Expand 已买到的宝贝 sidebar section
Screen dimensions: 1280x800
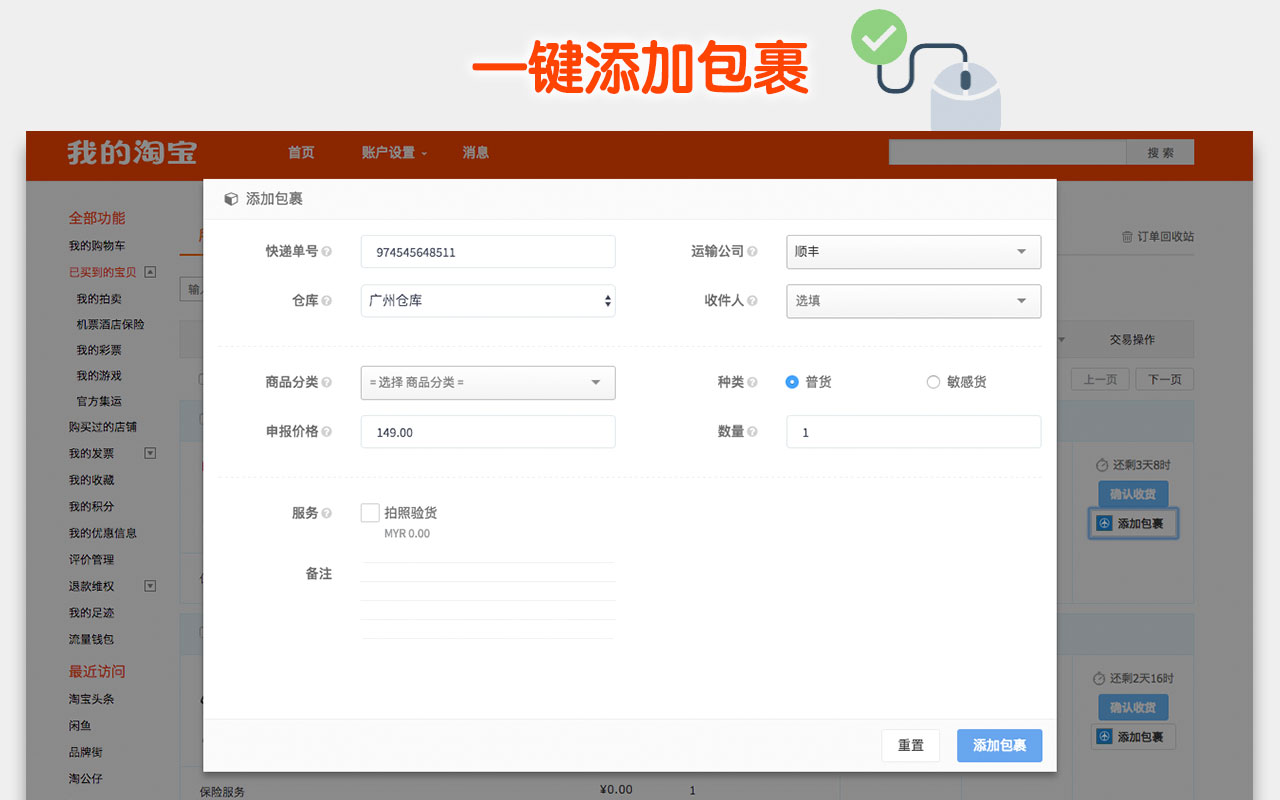[x=150, y=272]
